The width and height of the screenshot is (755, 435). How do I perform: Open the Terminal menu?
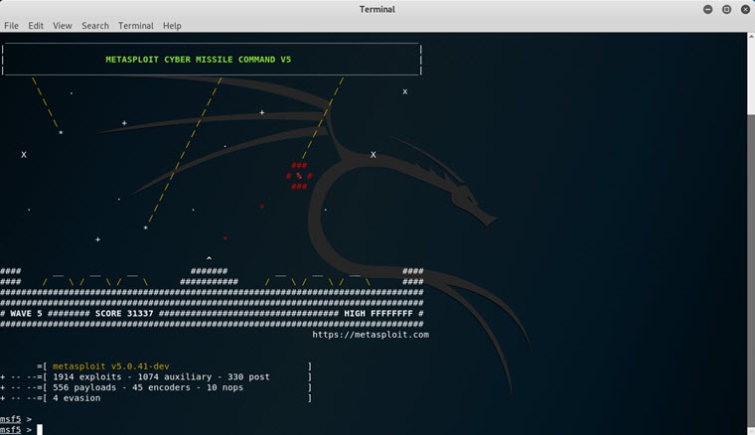pyautogui.click(x=136, y=26)
